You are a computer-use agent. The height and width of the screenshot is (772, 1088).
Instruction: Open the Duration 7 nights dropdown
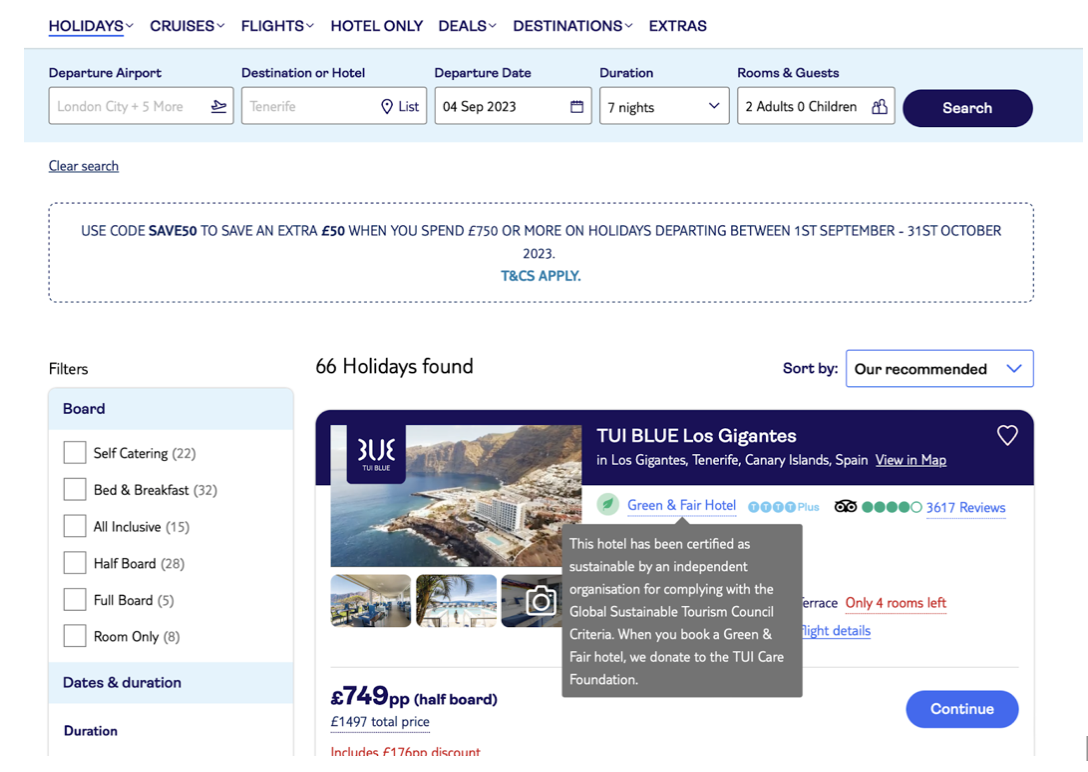click(x=664, y=106)
